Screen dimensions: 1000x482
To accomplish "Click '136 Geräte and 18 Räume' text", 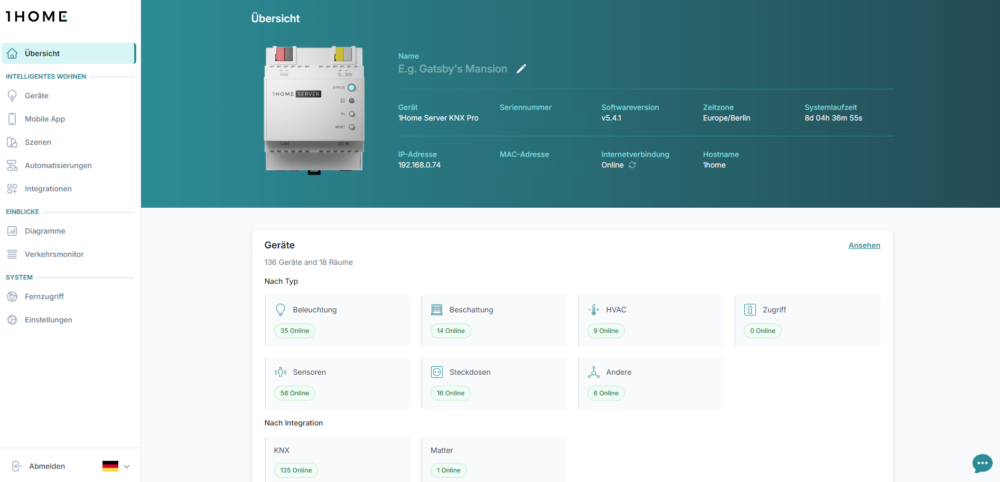I will [309, 262].
